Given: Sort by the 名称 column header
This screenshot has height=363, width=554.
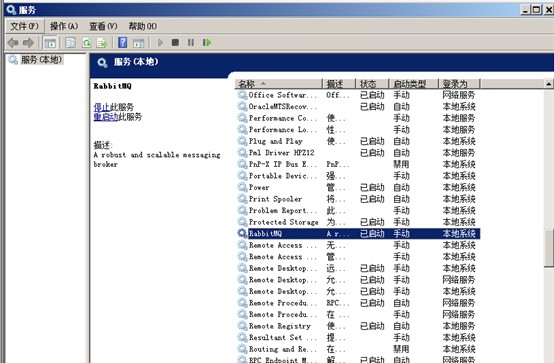Looking at the screenshot, I should (x=278, y=84).
